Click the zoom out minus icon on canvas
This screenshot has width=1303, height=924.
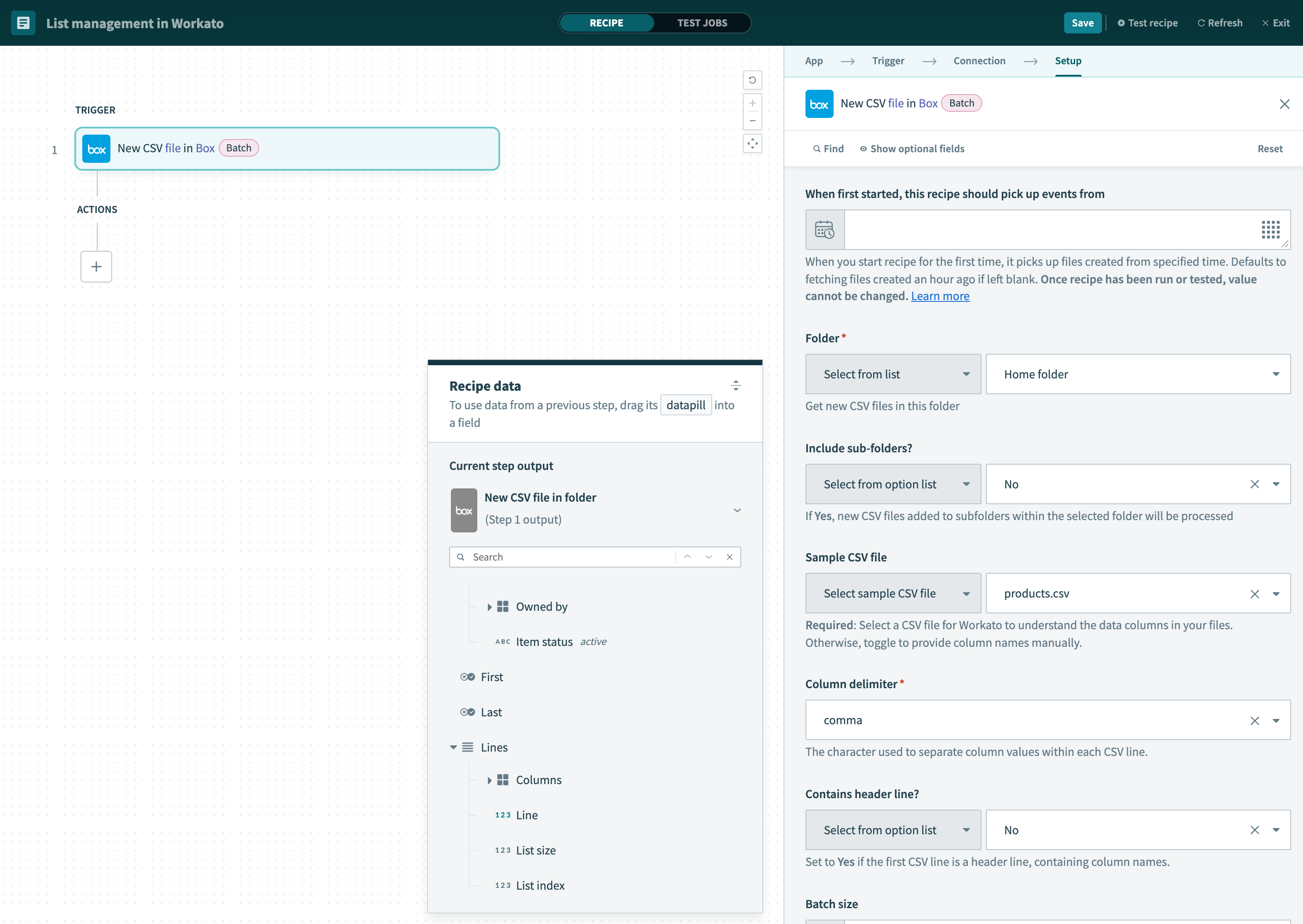tap(752, 121)
